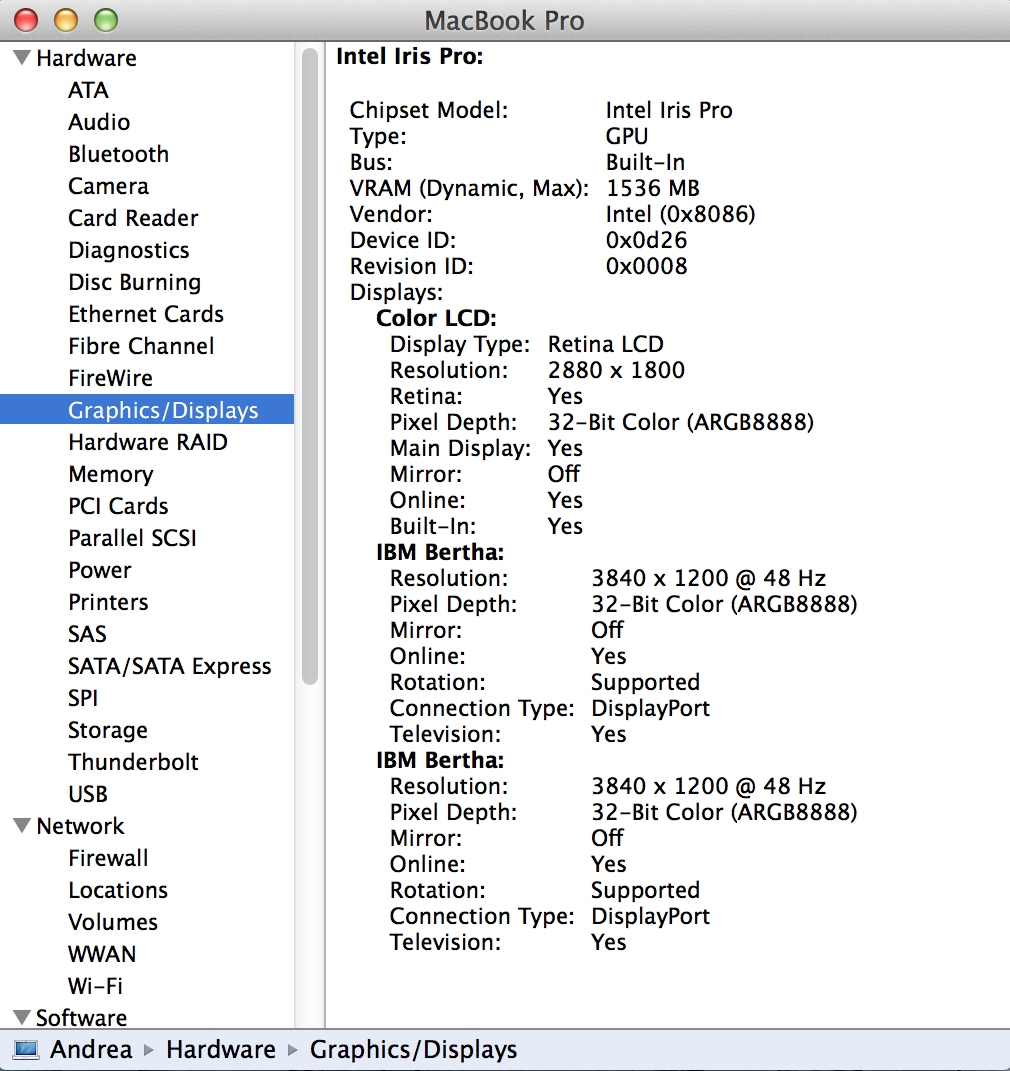
Task: Open Storage information
Action: coord(108,730)
